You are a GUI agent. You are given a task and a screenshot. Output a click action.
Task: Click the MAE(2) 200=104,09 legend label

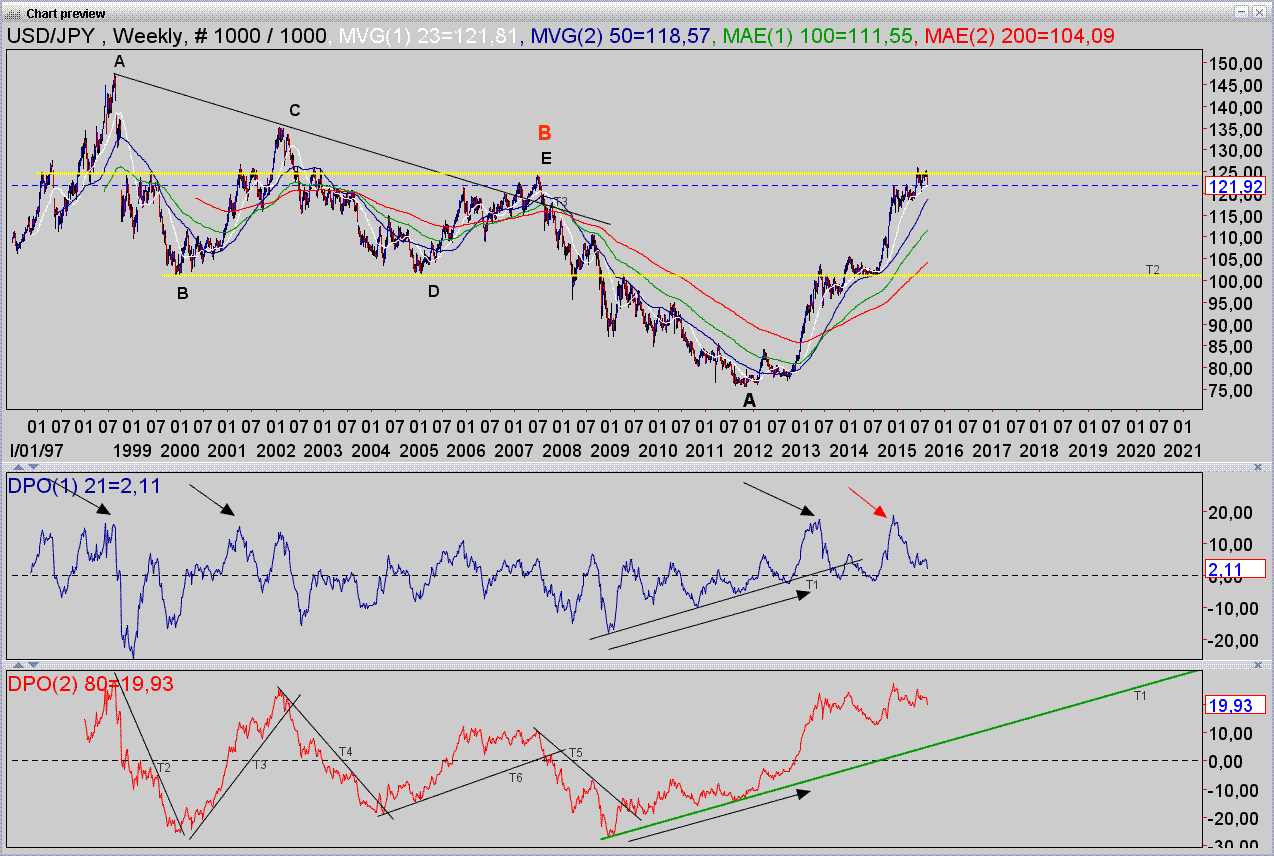tap(1020, 35)
